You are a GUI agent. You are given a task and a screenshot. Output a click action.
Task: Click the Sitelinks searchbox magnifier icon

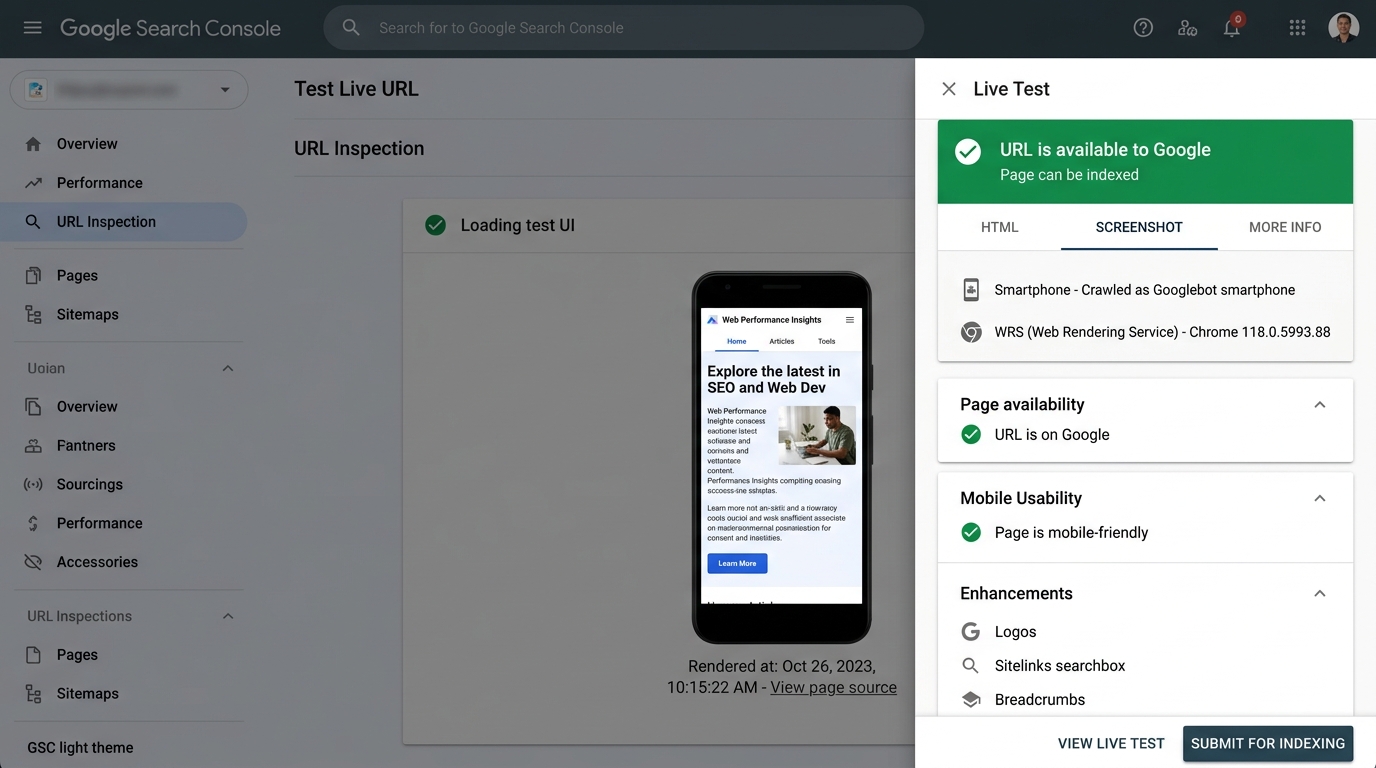pos(970,666)
